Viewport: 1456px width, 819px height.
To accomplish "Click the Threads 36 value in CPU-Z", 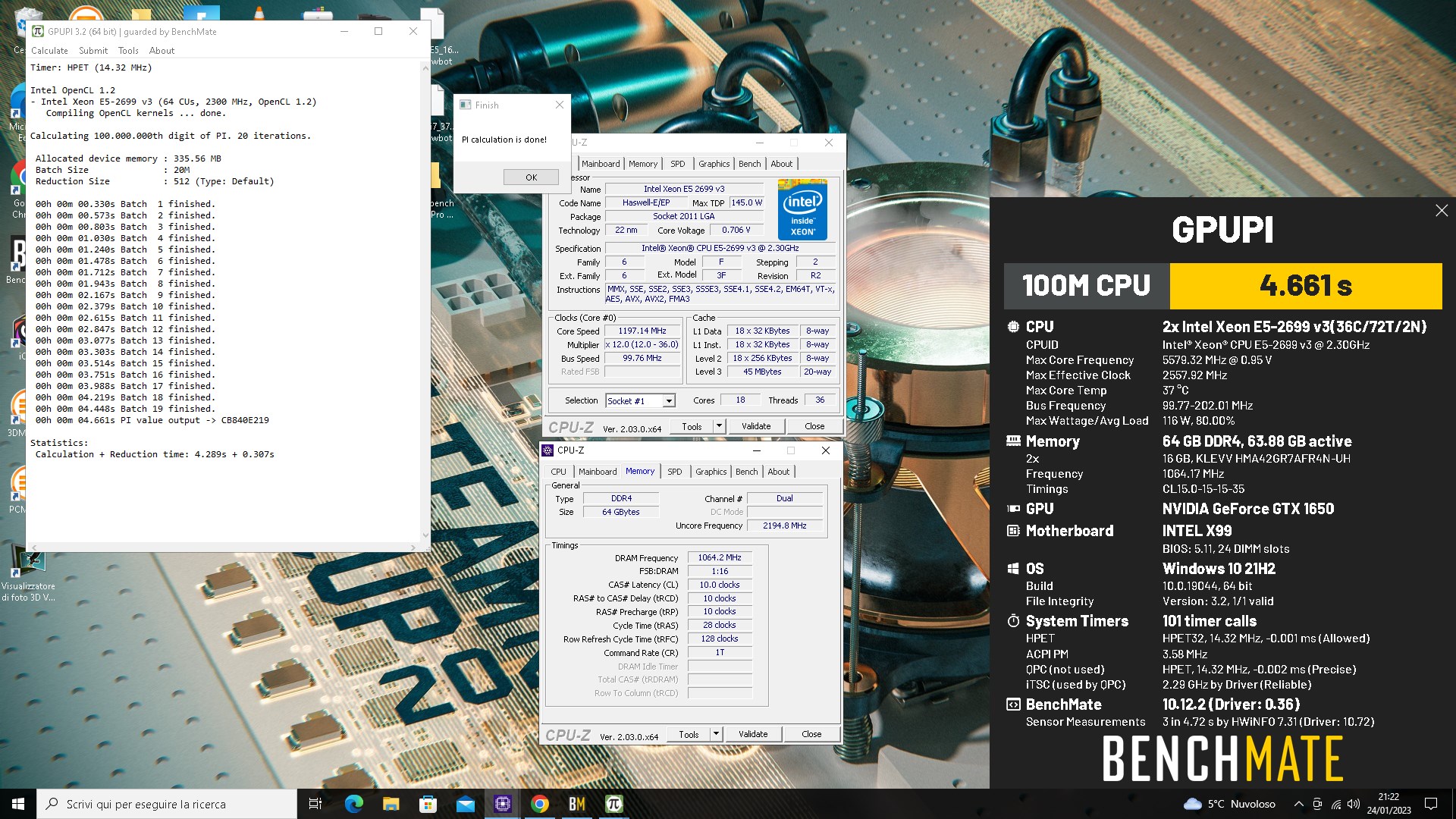I will [x=820, y=400].
